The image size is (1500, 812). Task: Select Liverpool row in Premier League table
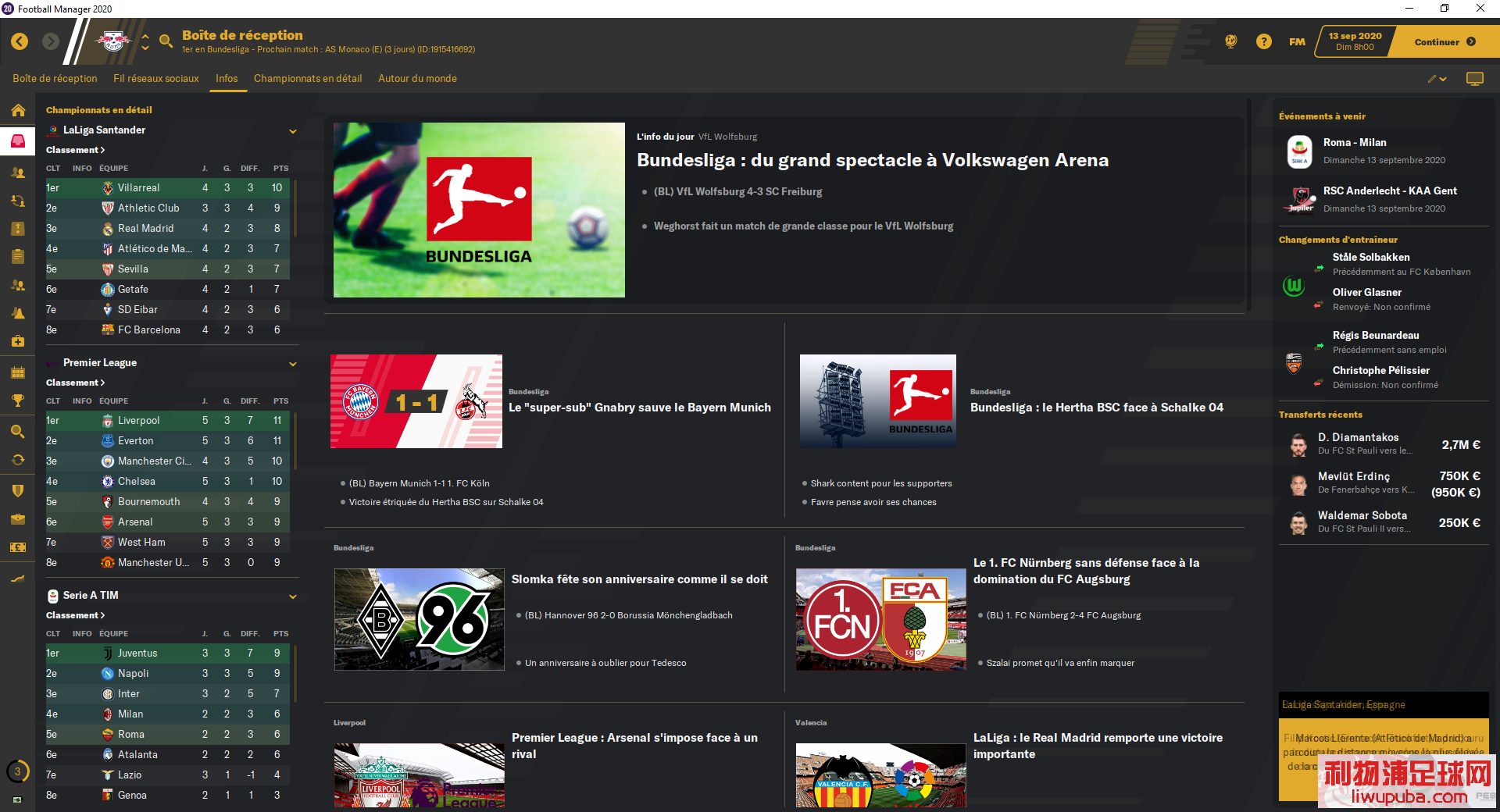(167, 421)
